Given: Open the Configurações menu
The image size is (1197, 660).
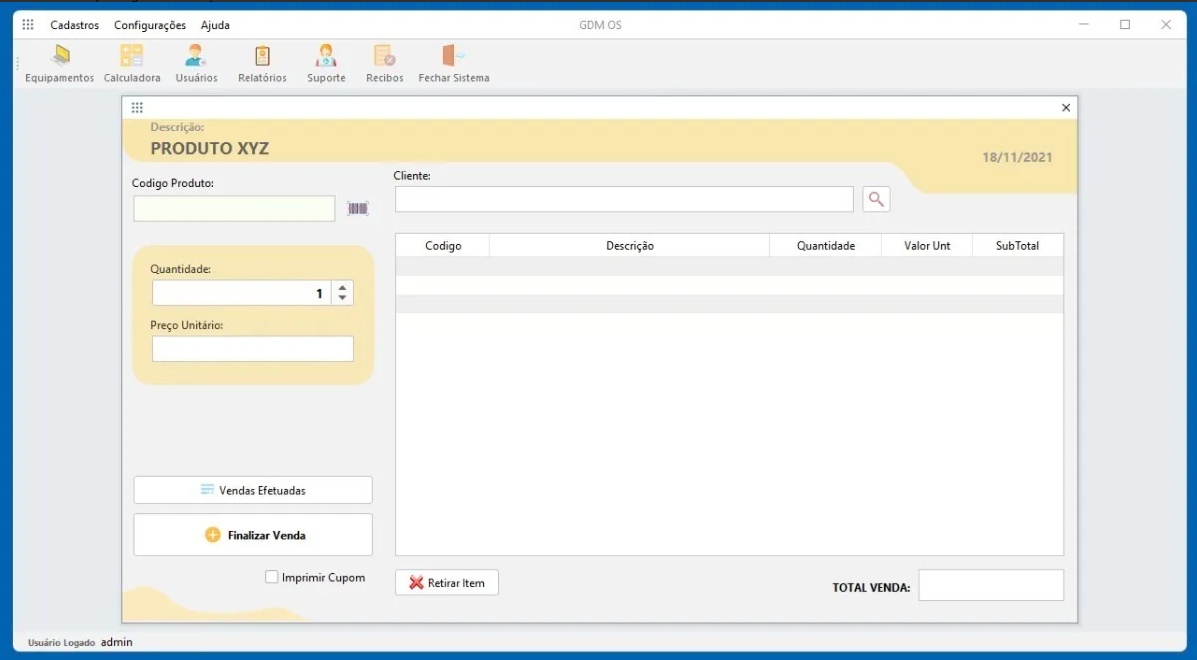Looking at the screenshot, I should click(150, 24).
